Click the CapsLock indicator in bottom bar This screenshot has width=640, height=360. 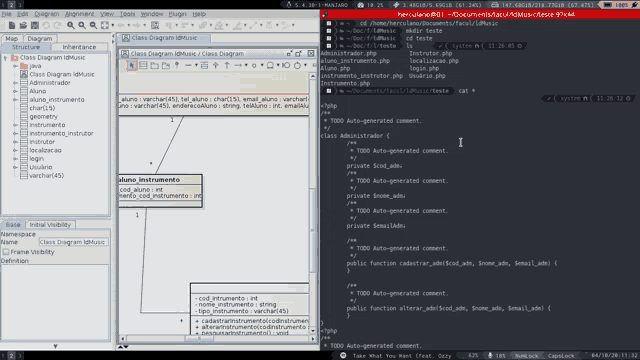click(x=561, y=356)
